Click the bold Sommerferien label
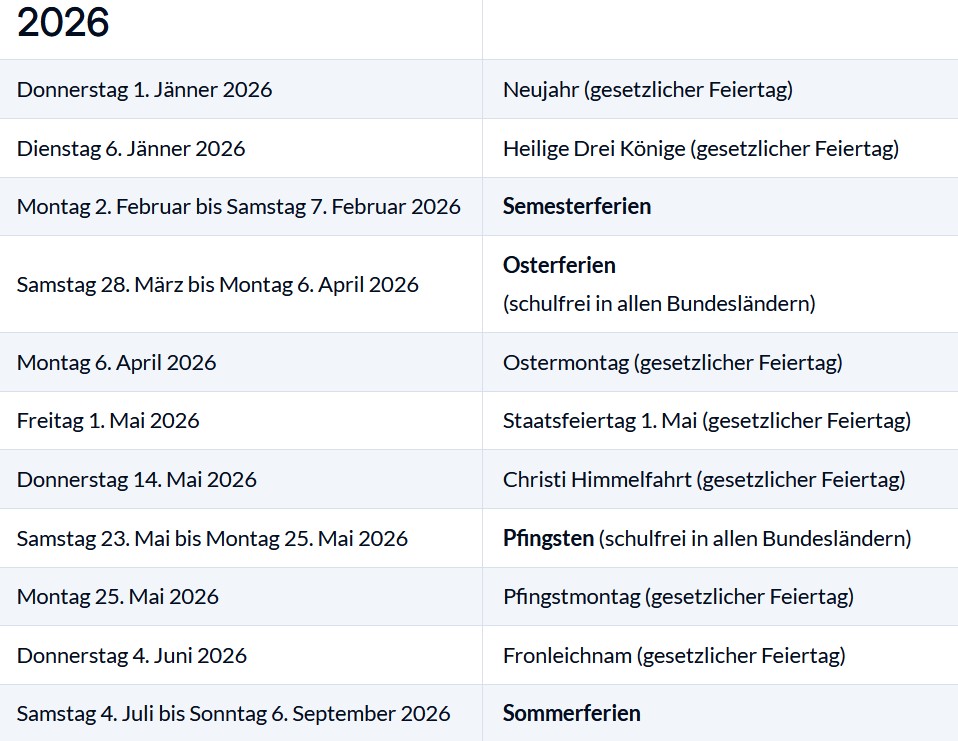The image size is (958, 741). [x=571, y=714]
